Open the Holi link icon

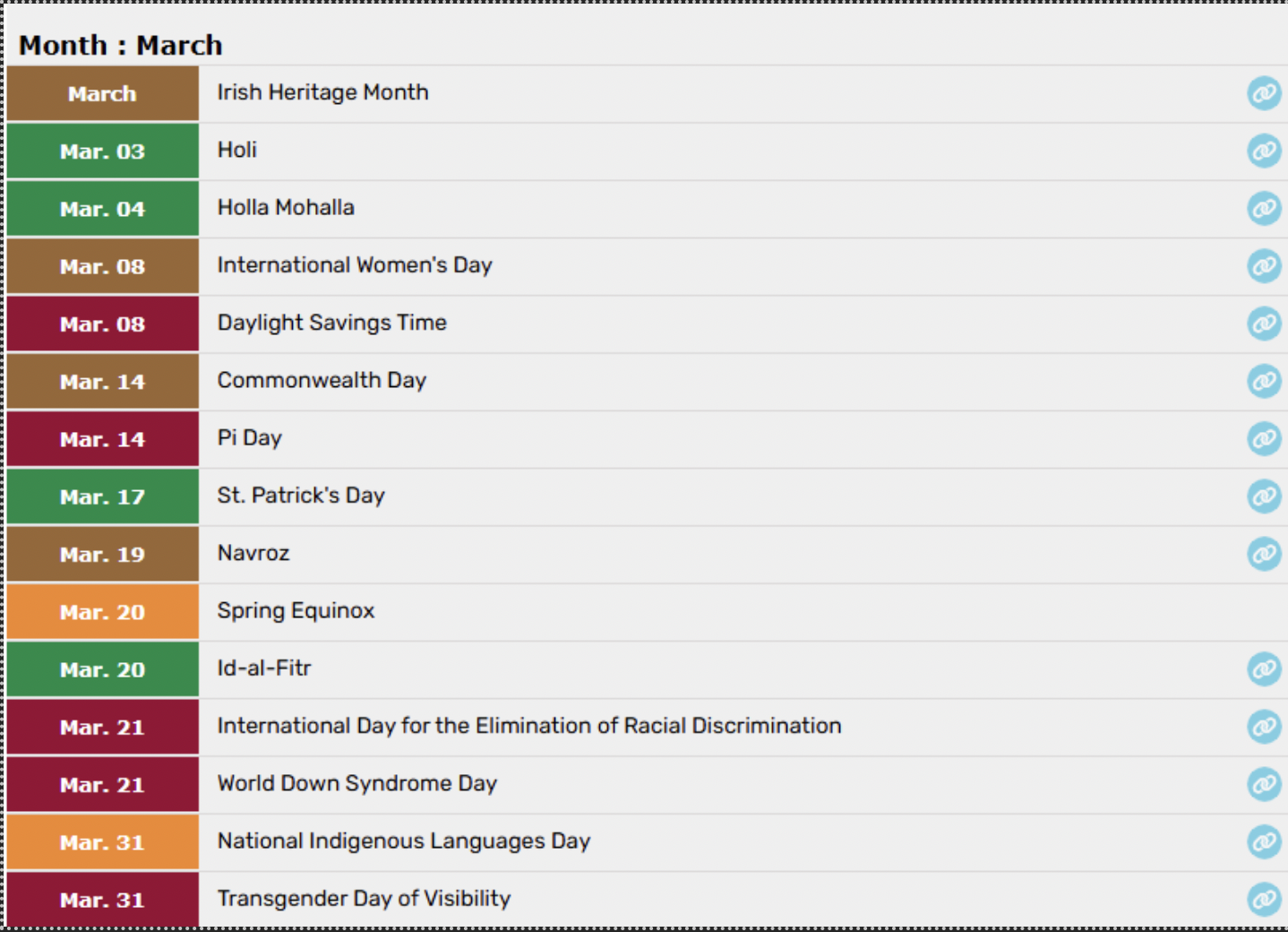coord(1264,151)
